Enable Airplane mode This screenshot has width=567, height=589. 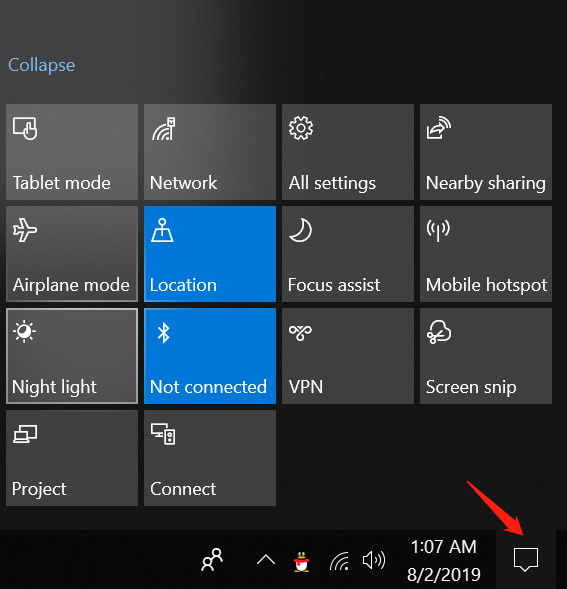point(72,254)
